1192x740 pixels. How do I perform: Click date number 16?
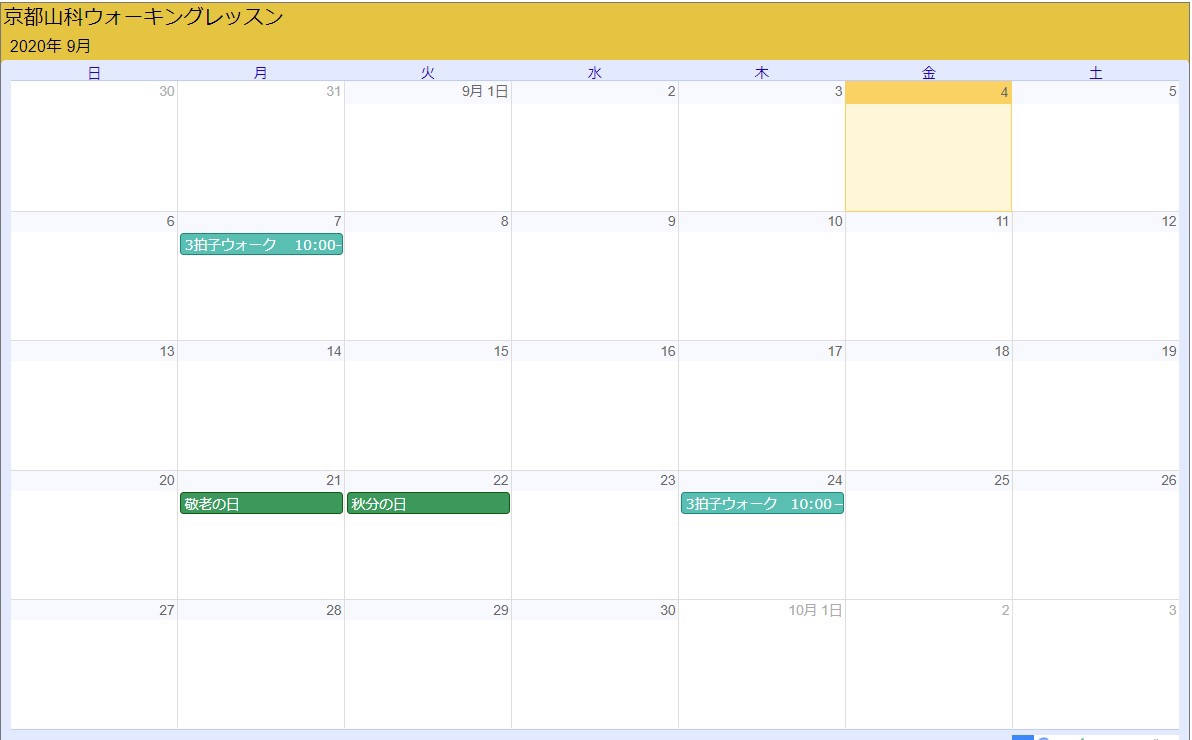point(667,351)
